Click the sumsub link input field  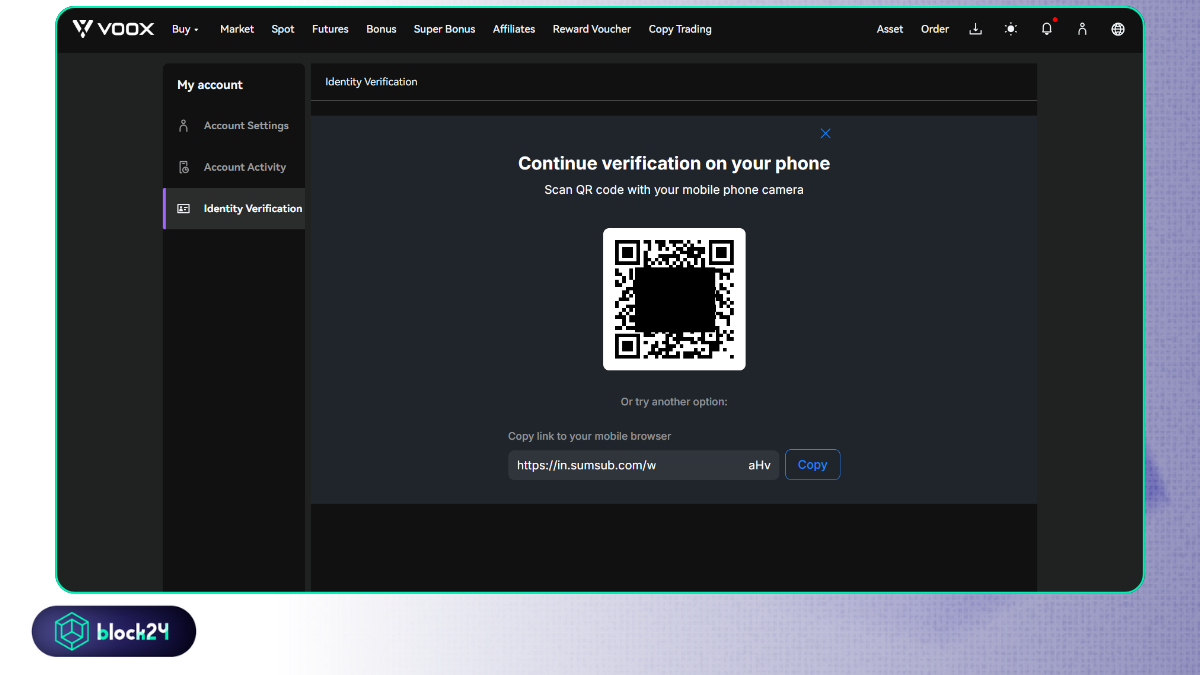tap(643, 465)
